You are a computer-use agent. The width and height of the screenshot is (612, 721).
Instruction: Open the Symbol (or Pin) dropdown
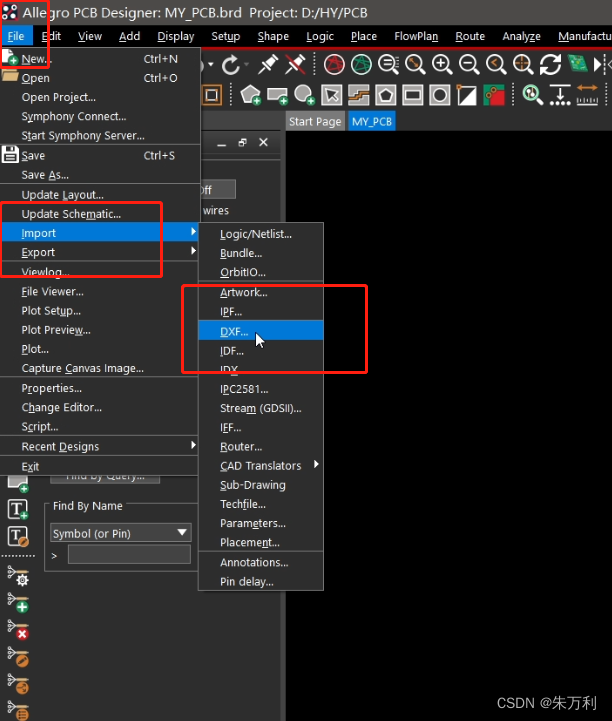coord(121,533)
